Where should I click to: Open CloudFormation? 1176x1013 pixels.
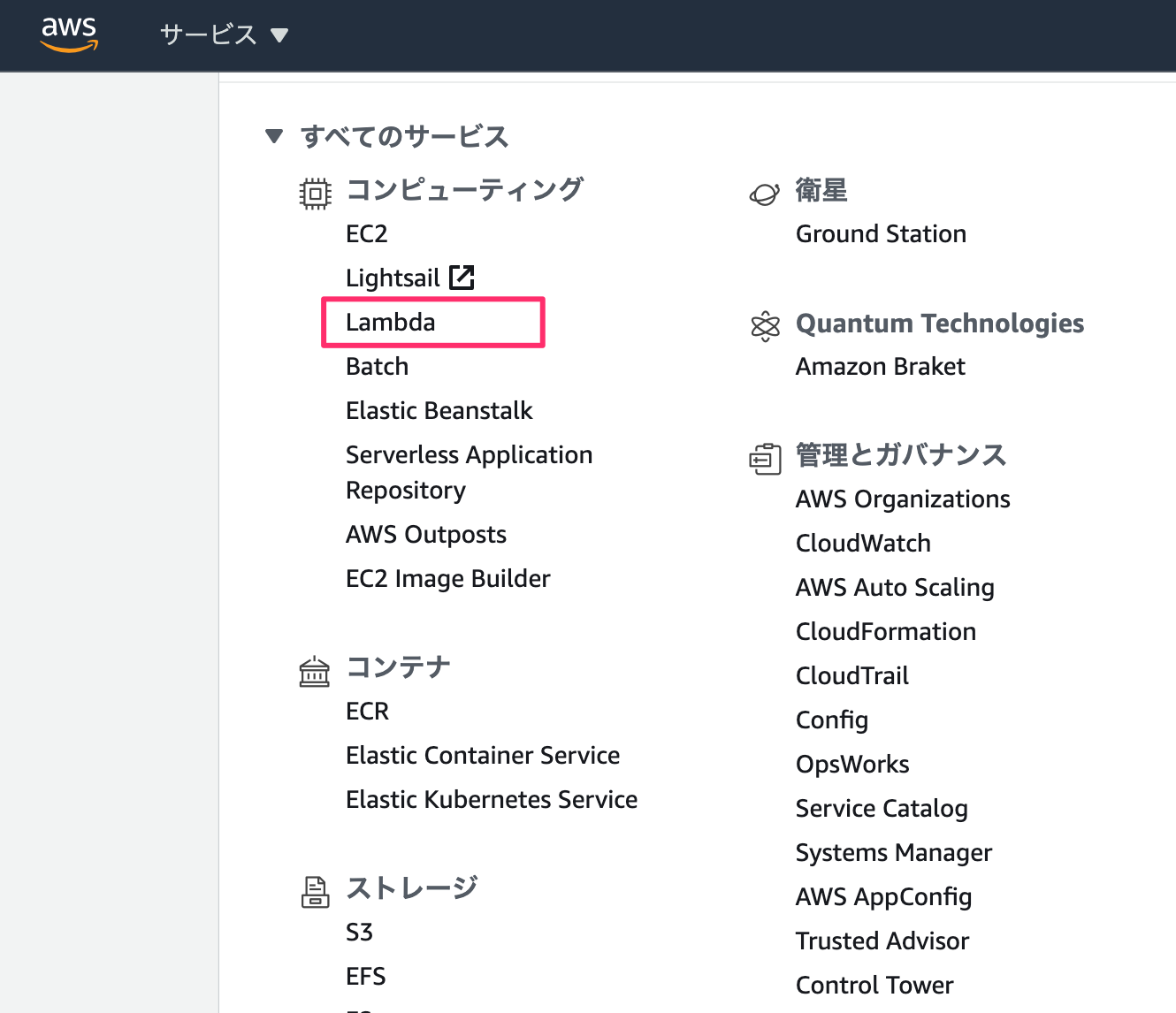coord(886,632)
